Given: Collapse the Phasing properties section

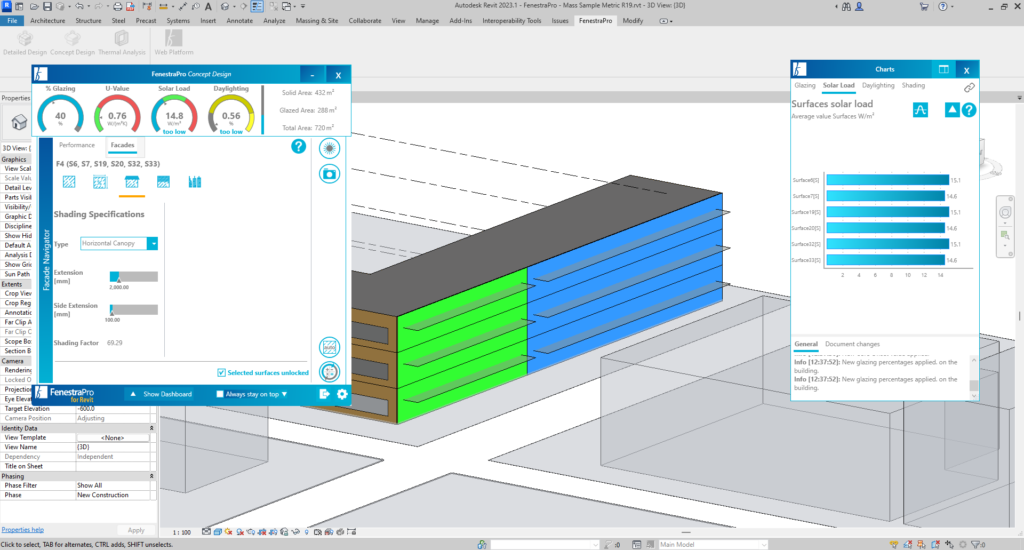Looking at the screenshot, I should pyautogui.click(x=152, y=476).
